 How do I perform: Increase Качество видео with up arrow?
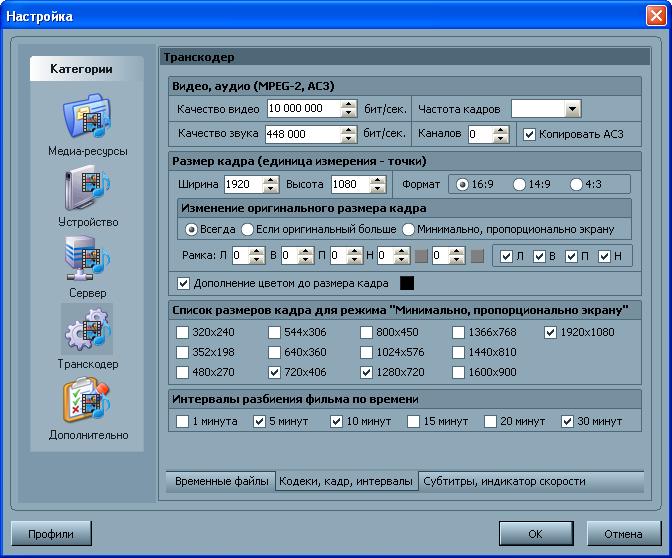348,104
